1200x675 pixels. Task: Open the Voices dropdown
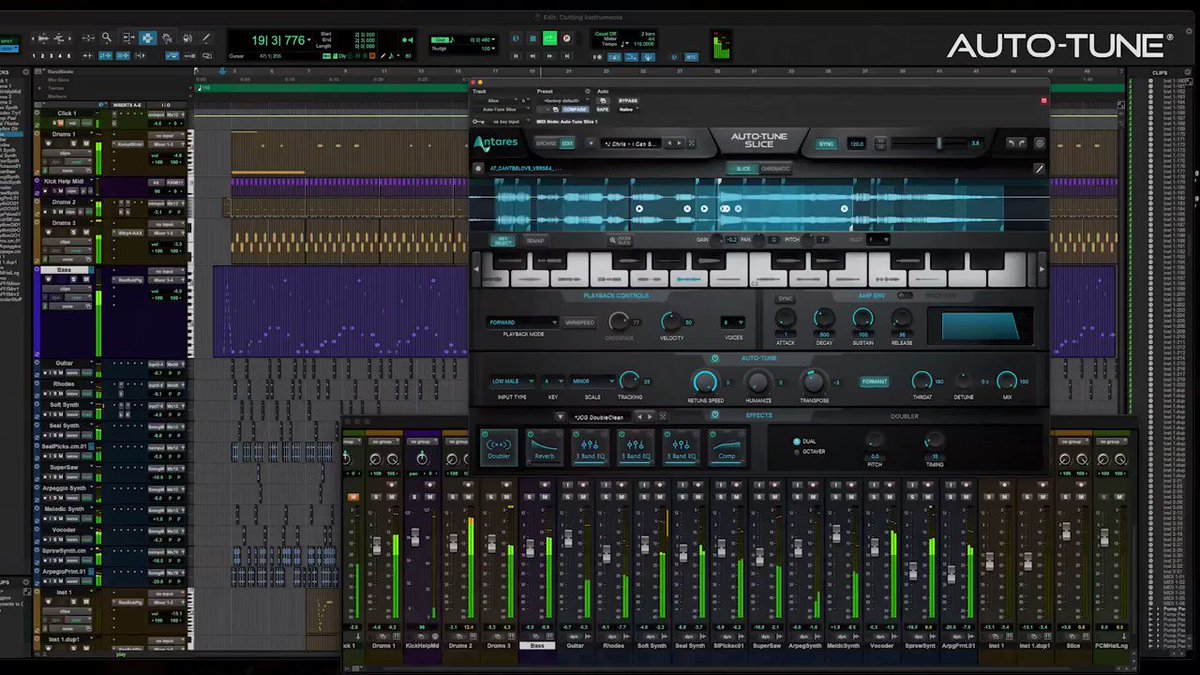point(733,323)
